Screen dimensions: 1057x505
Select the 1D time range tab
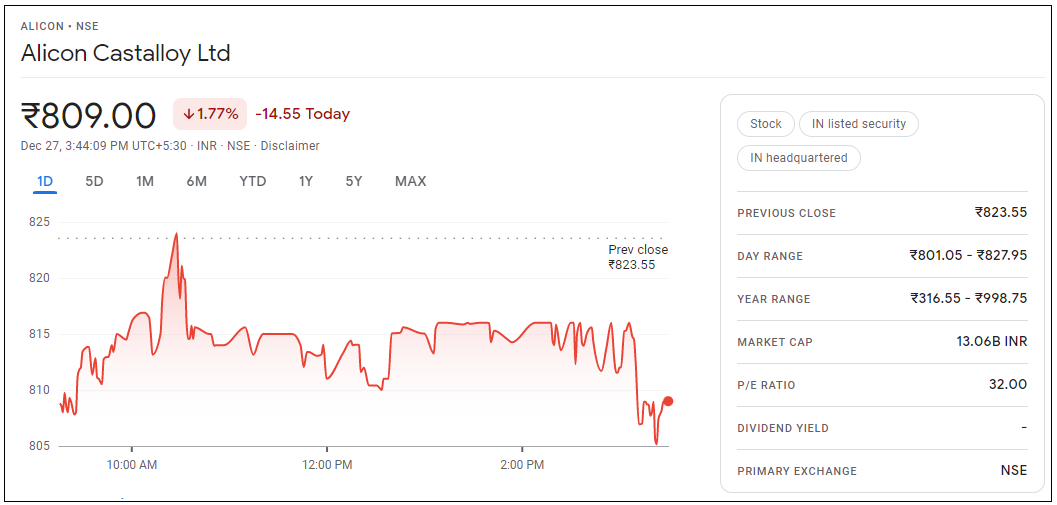pyautogui.click(x=45, y=181)
